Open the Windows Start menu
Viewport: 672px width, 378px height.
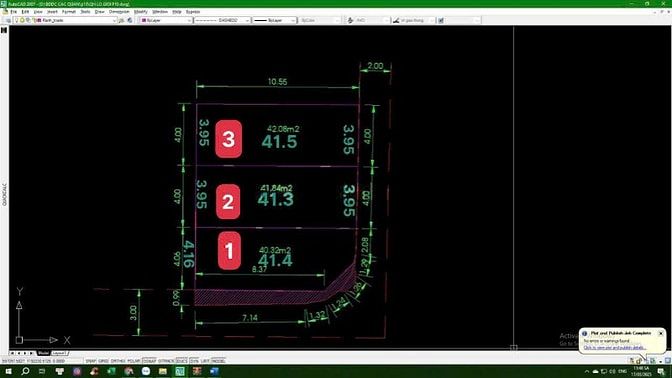[x=8, y=371]
